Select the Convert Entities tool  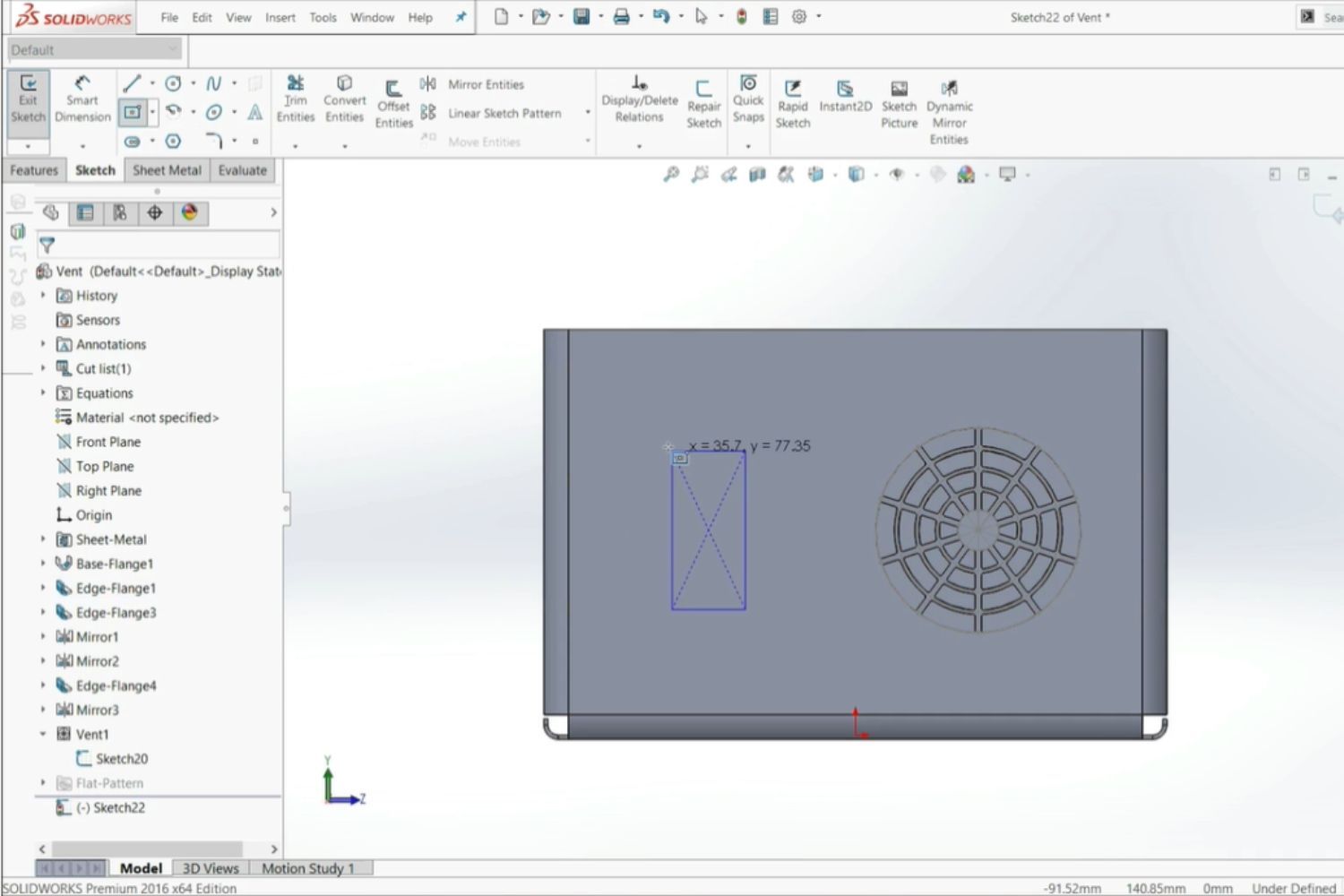344,94
